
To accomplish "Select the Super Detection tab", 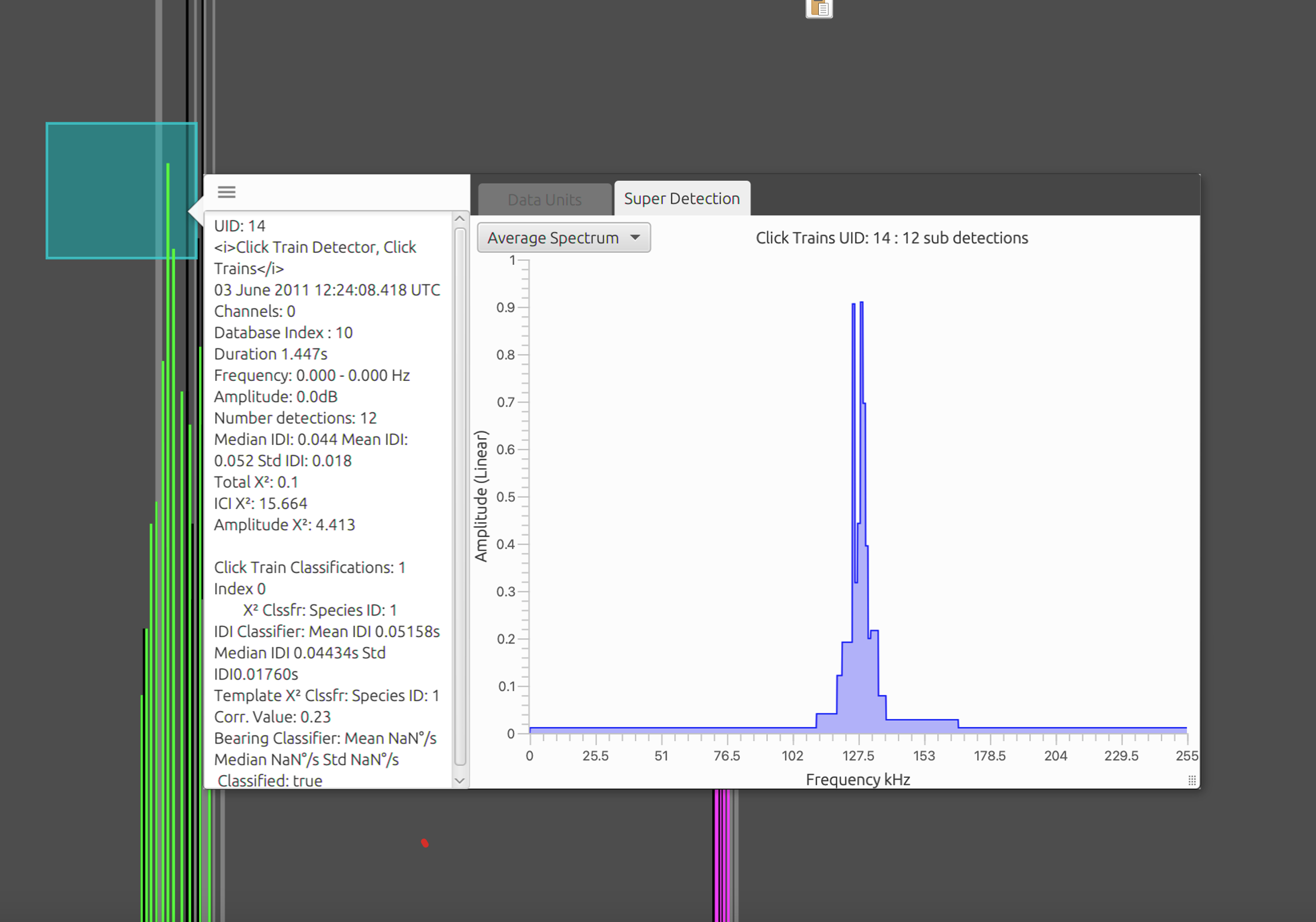I will 682,198.
